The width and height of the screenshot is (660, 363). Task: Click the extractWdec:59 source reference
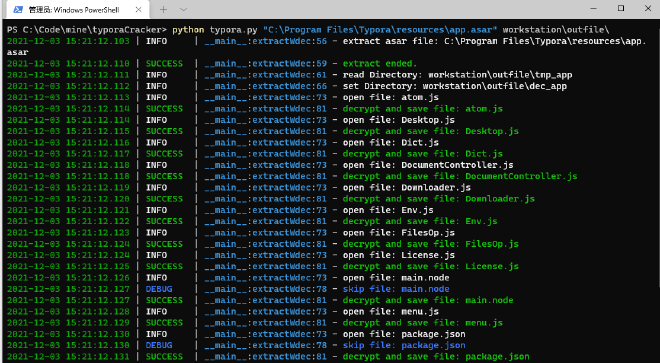point(289,64)
